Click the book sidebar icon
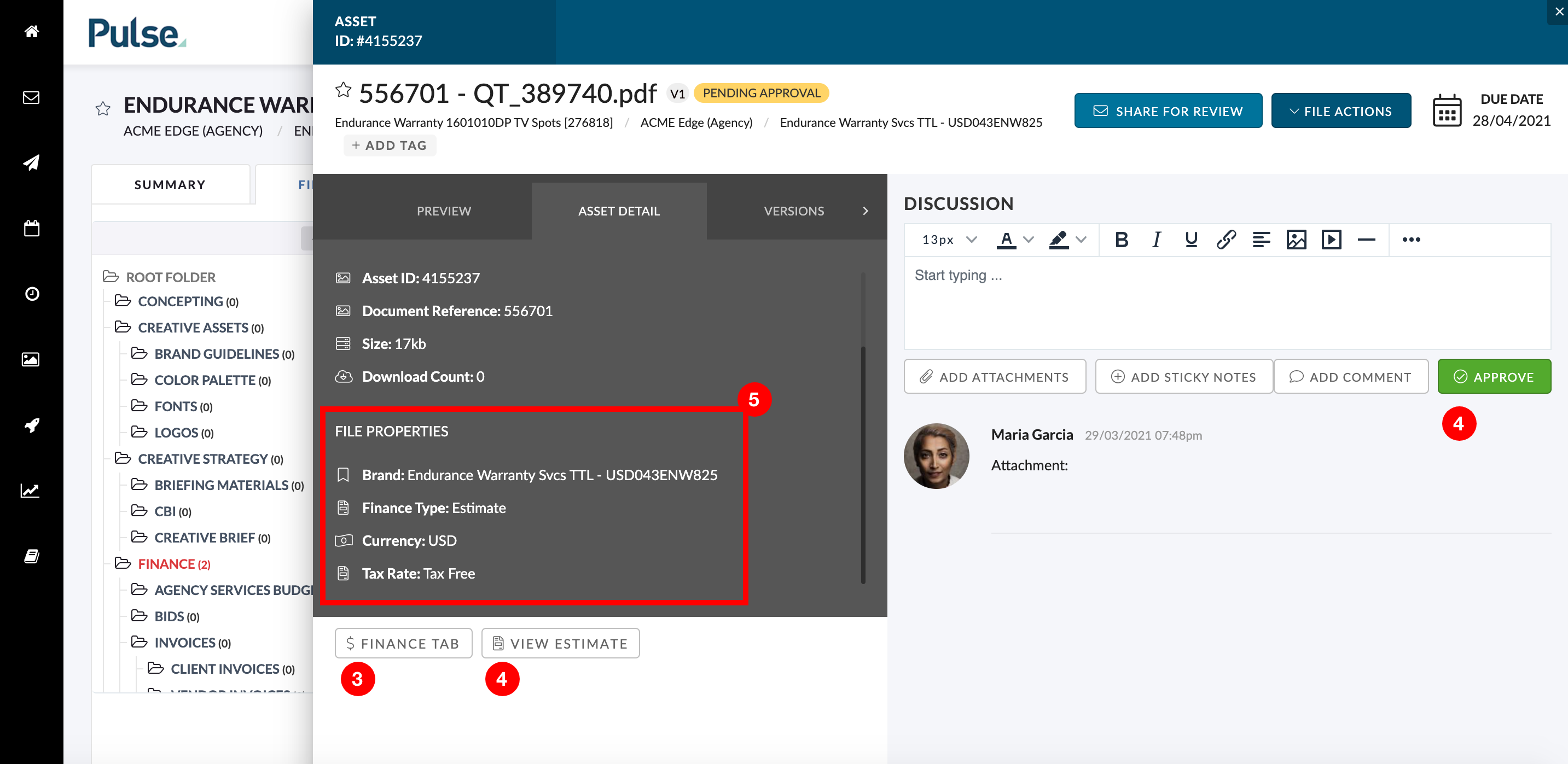This screenshot has height=764, width=1568. point(32,556)
